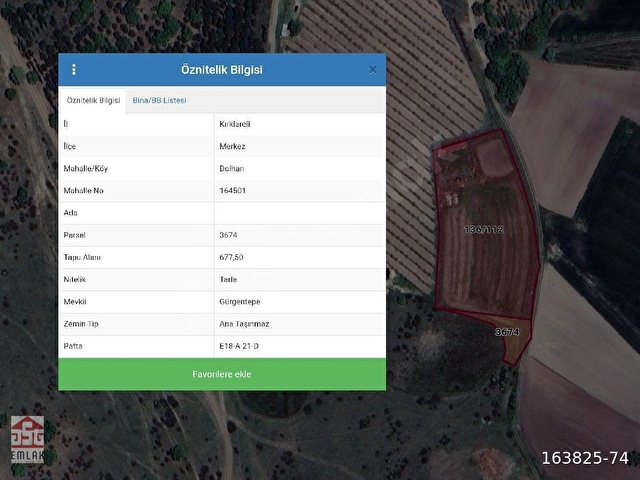Screen dimensions: 640x480
Task: Click the Mahalle No row label
Action: click(83, 191)
